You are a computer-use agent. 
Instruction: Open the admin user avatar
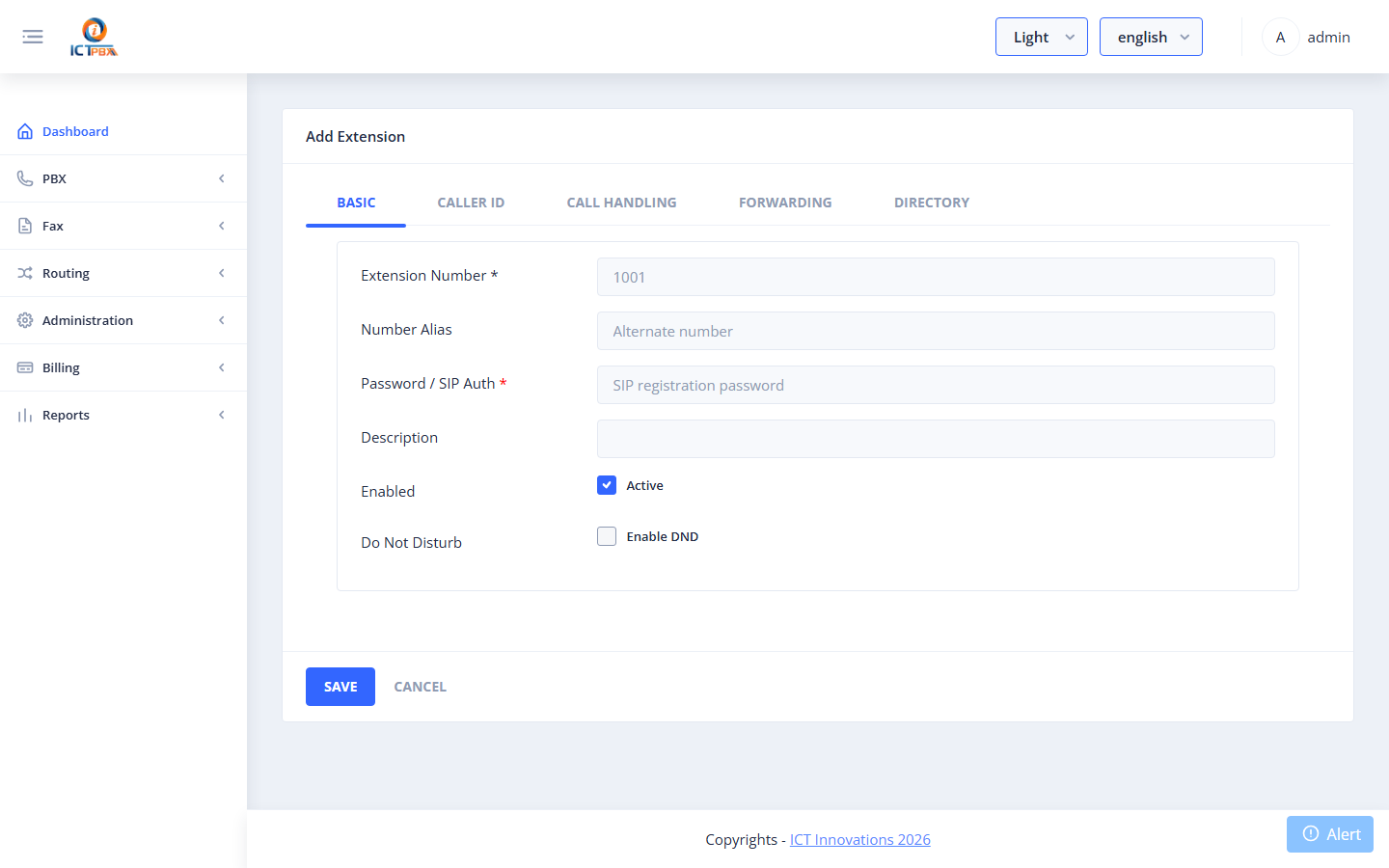[1280, 37]
